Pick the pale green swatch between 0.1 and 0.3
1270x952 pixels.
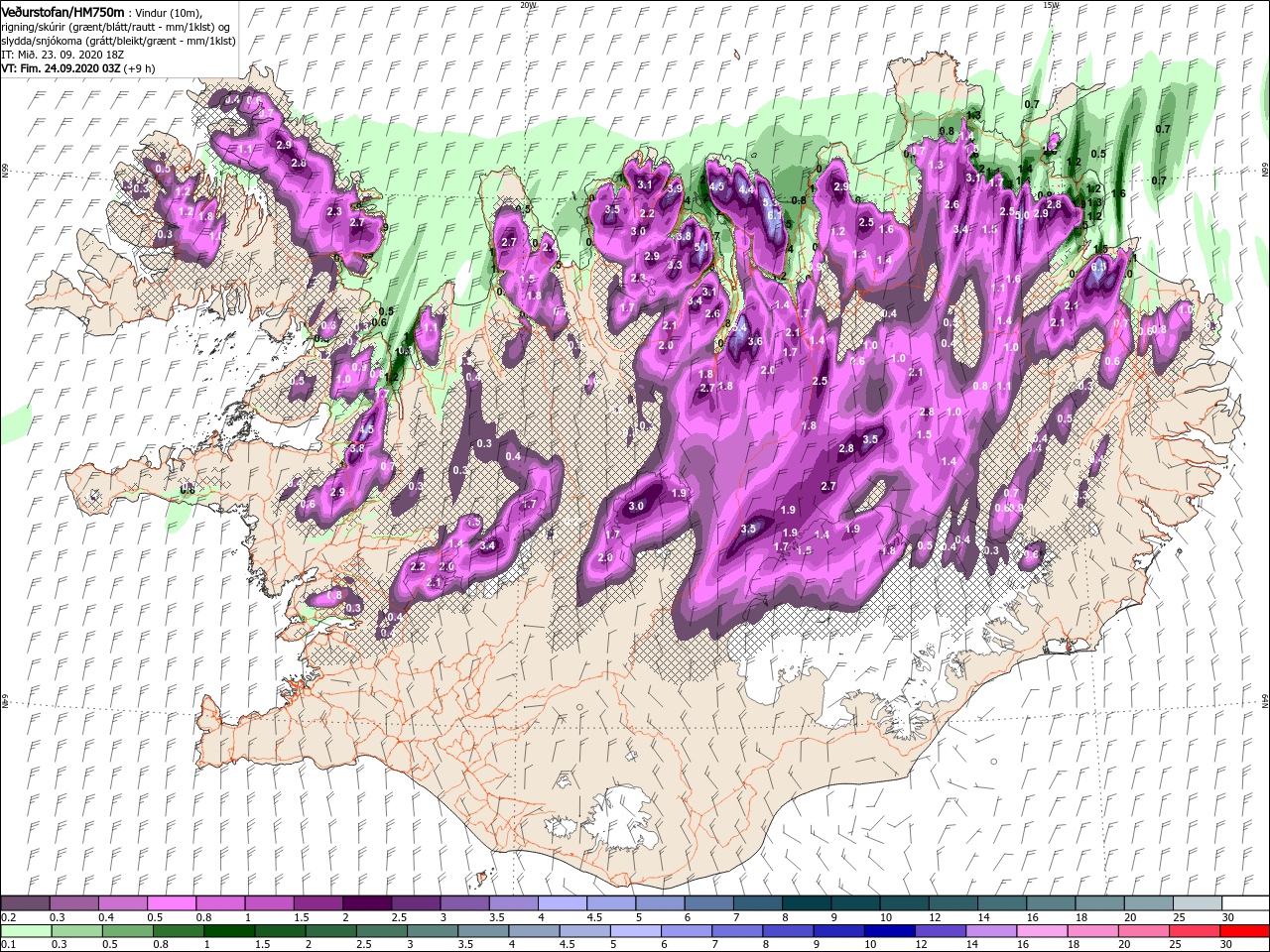pyautogui.click(x=26, y=931)
